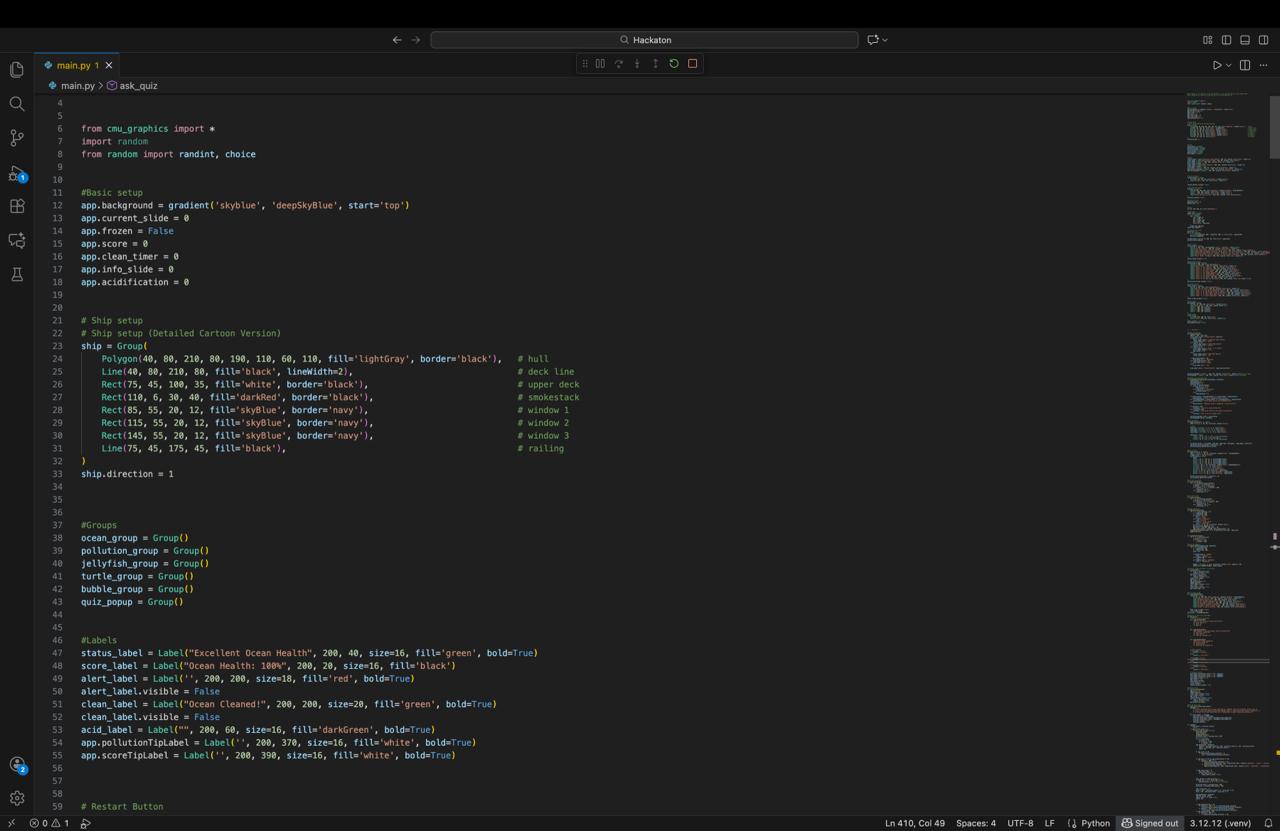The width and height of the screenshot is (1280, 831).
Task: Close the main.py tab
Action: 109,65
